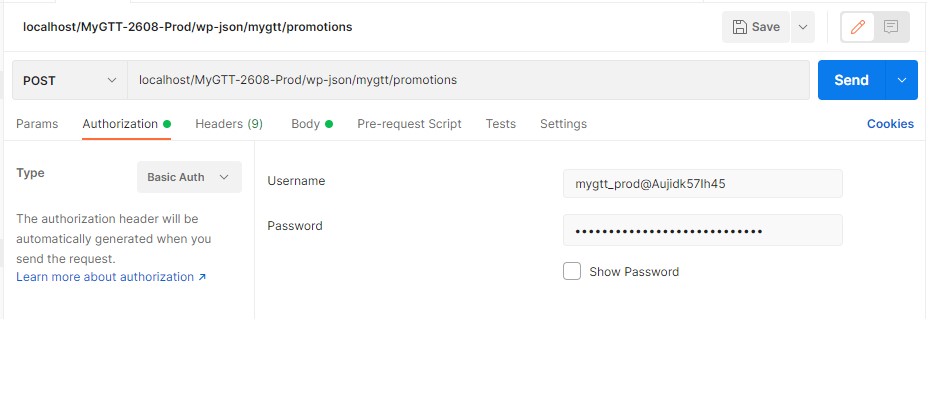Enable the Show Password checkbox

(572, 271)
